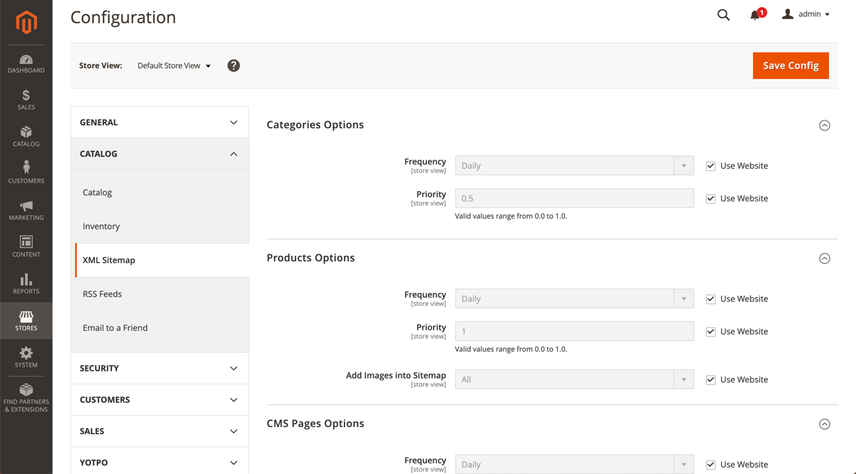Click the Products Options Priority input field
This screenshot has width=856, height=474.
coord(573,331)
